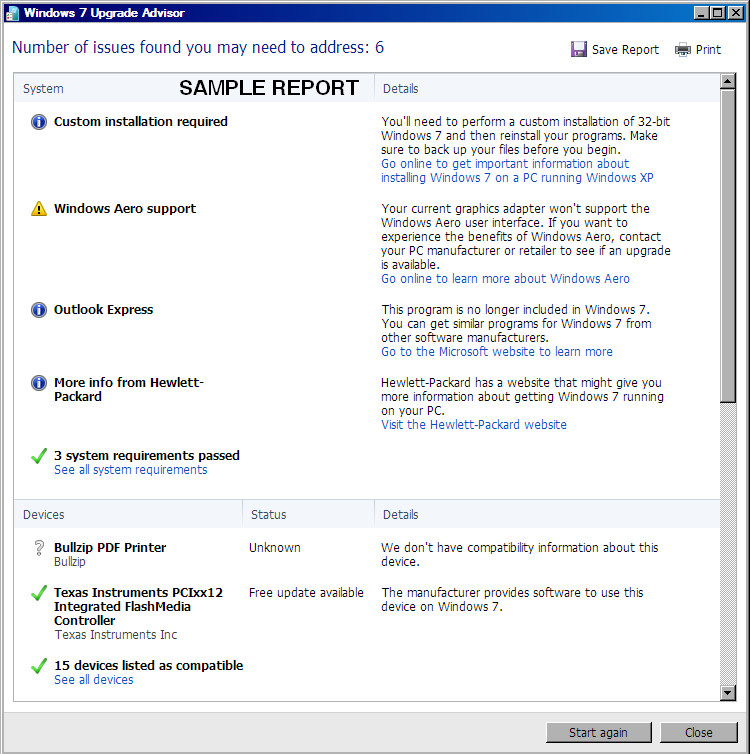Image resolution: width=750 pixels, height=754 pixels.
Task: Close the window using title bar X
Action: 736,13
